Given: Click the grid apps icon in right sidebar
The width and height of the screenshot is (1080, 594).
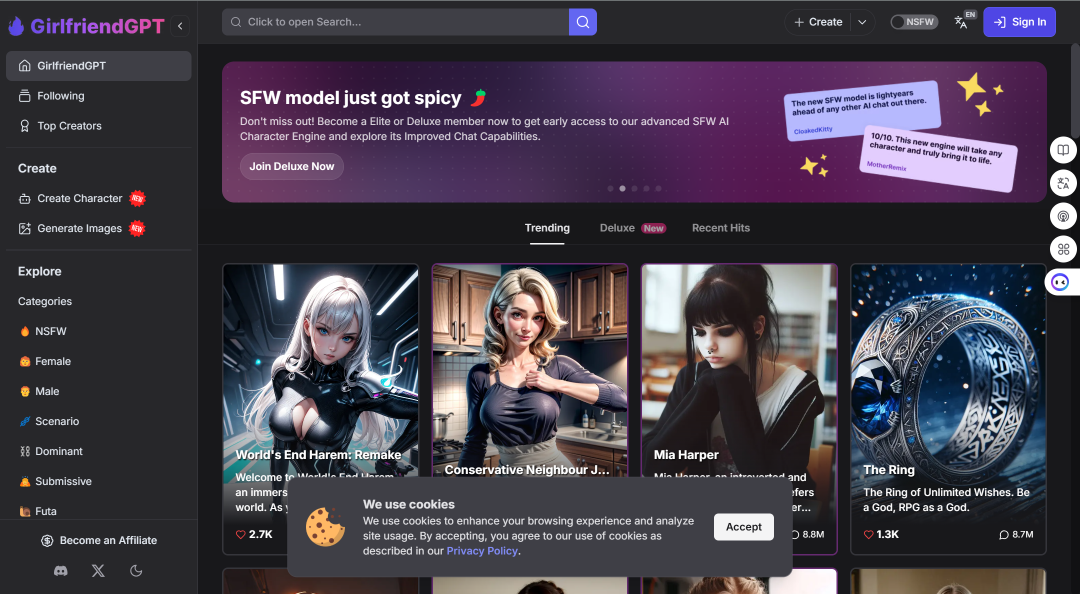Looking at the screenshot, I should click(x=1063, y=249).
